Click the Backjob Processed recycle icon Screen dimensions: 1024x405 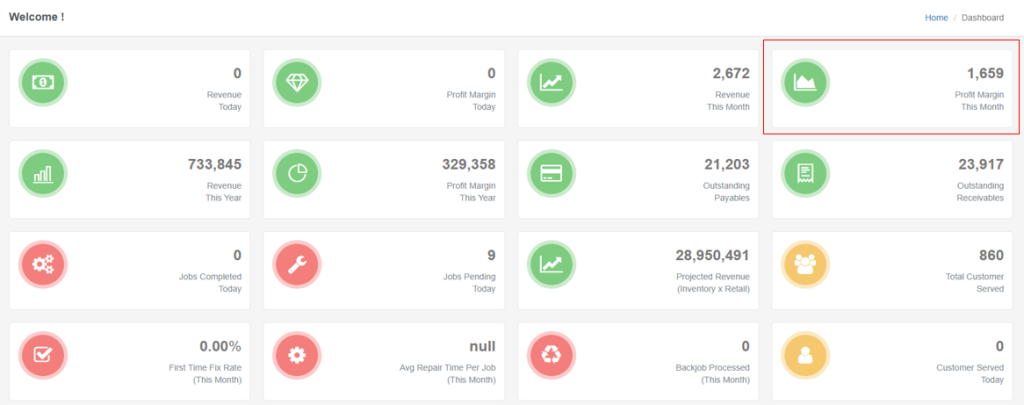551,356
